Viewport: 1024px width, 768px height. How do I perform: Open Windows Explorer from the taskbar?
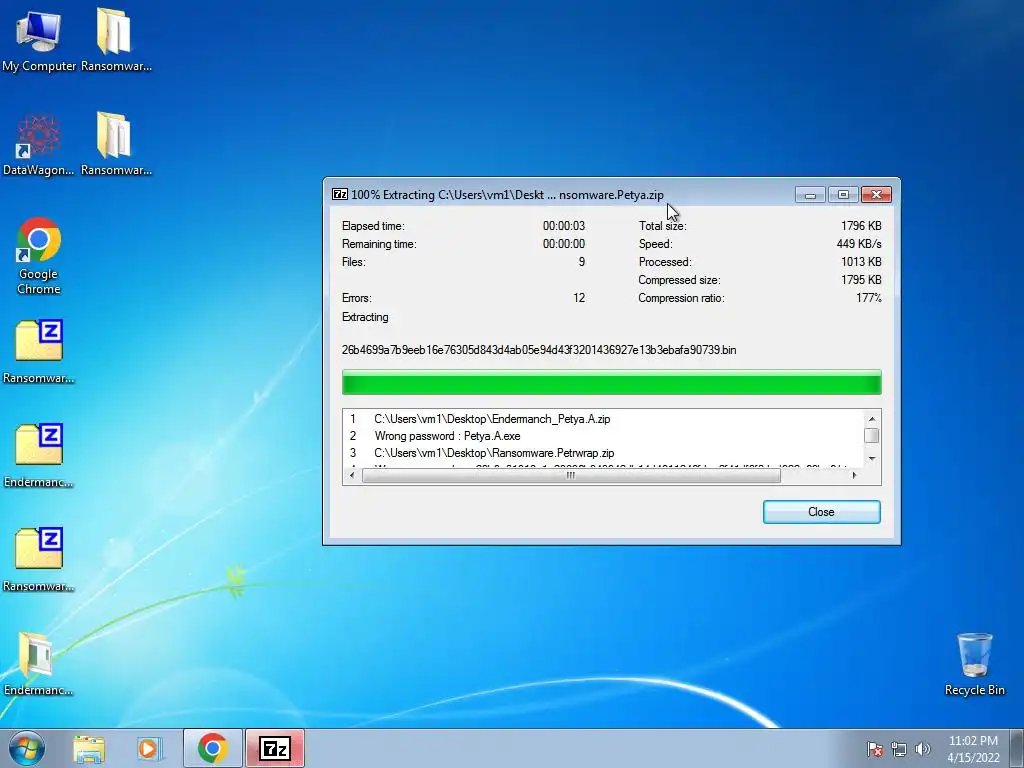[89, 748]
